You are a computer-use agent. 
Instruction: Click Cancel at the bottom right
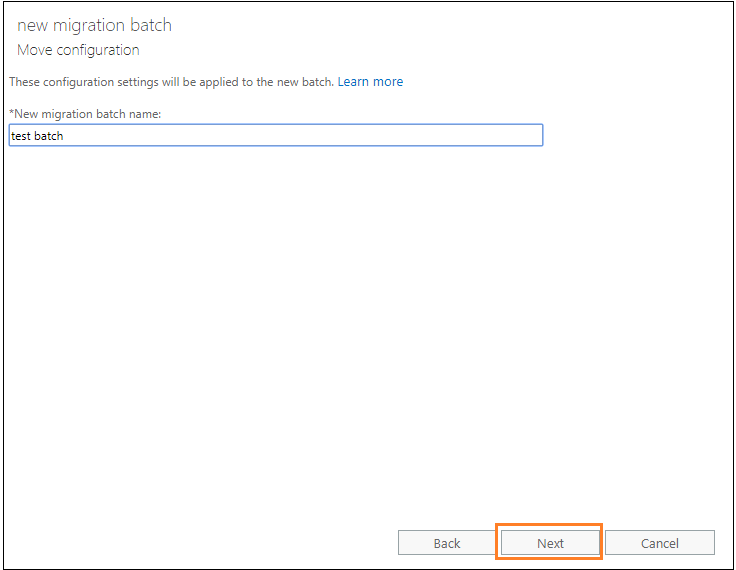pos(659,543)
